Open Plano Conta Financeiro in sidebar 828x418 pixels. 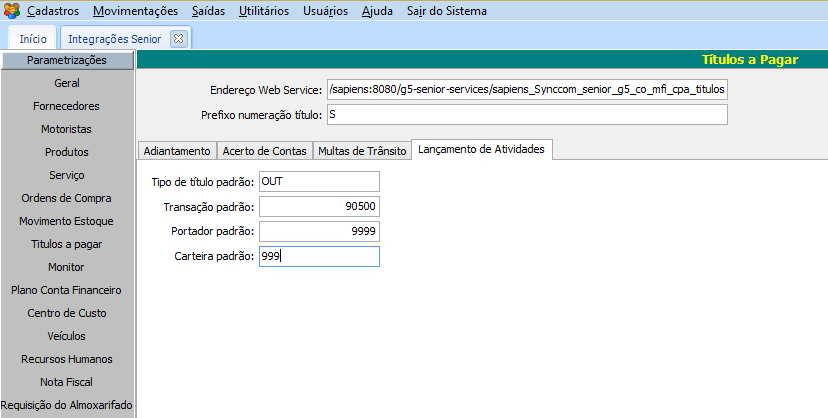(67, 290)
